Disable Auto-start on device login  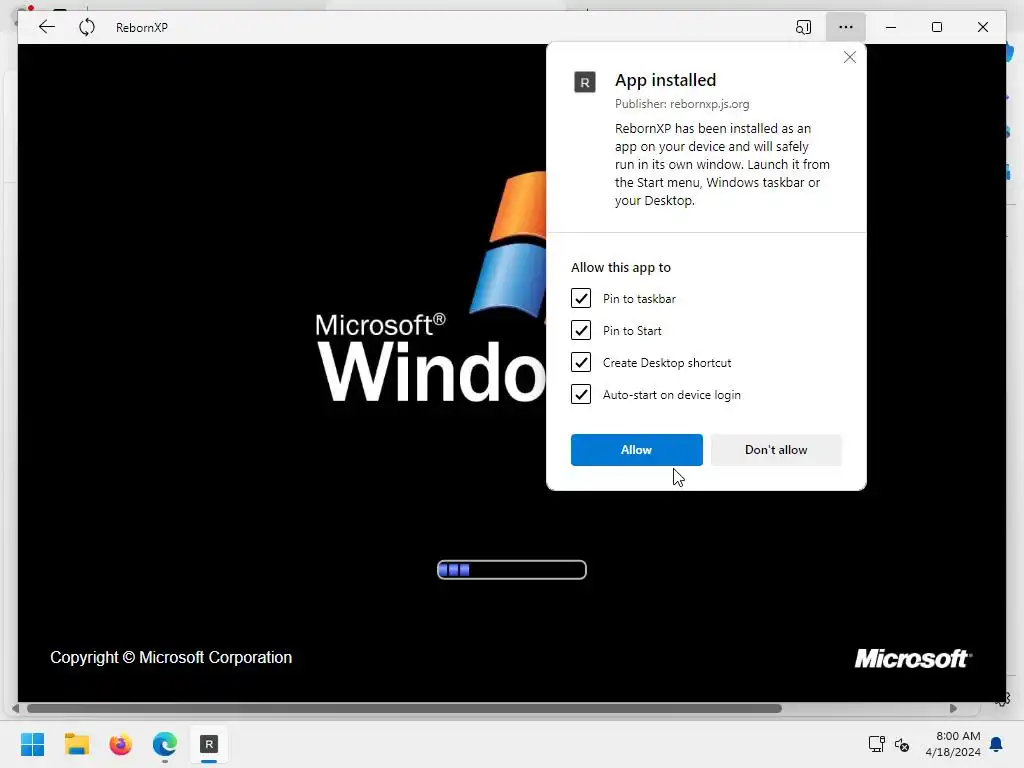(x=581, y=394)
